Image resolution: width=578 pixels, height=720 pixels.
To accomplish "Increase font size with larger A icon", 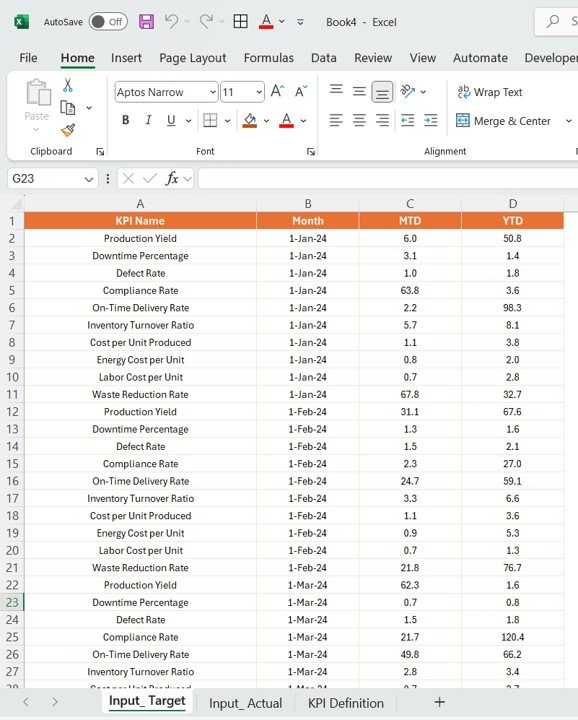I will (x=277, y=91).
